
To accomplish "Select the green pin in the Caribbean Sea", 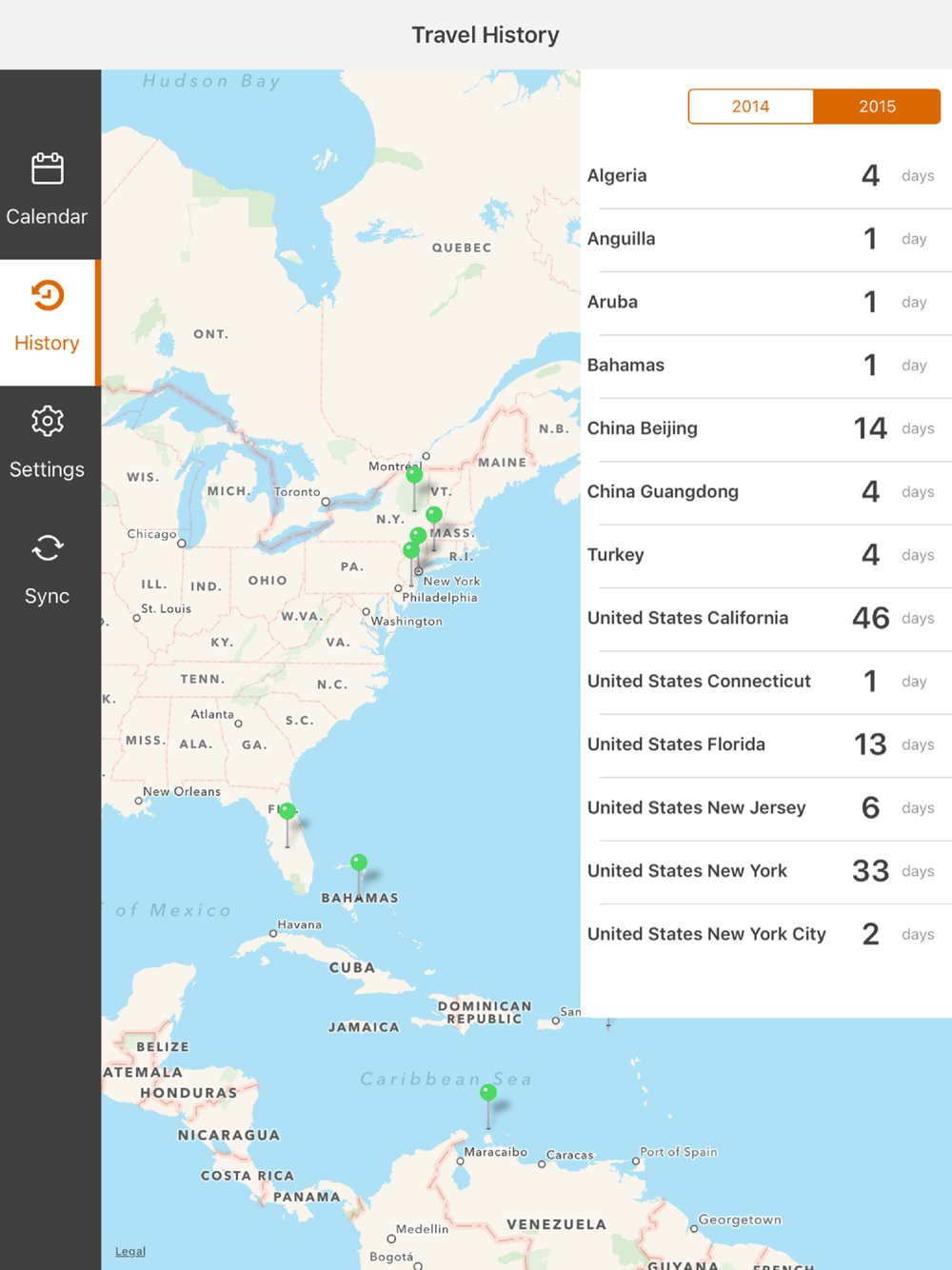I will [x=488, y=1093].
